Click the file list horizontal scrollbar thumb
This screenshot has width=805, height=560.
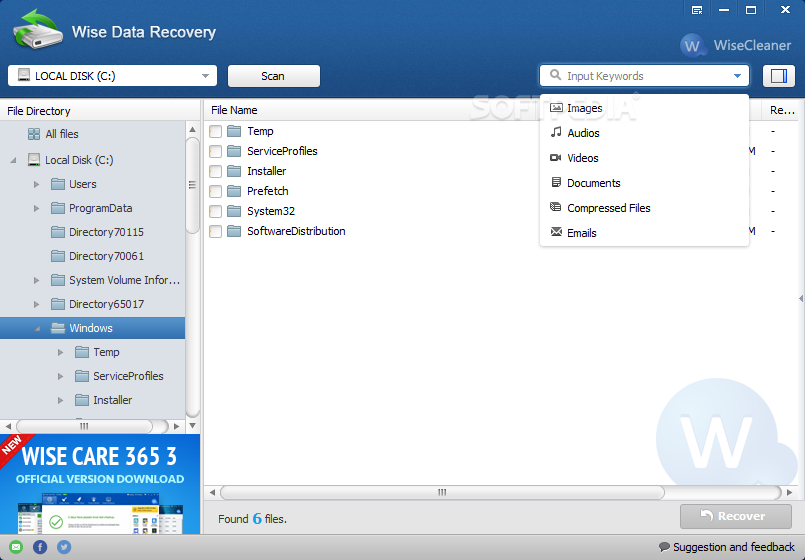coord(442,492)
